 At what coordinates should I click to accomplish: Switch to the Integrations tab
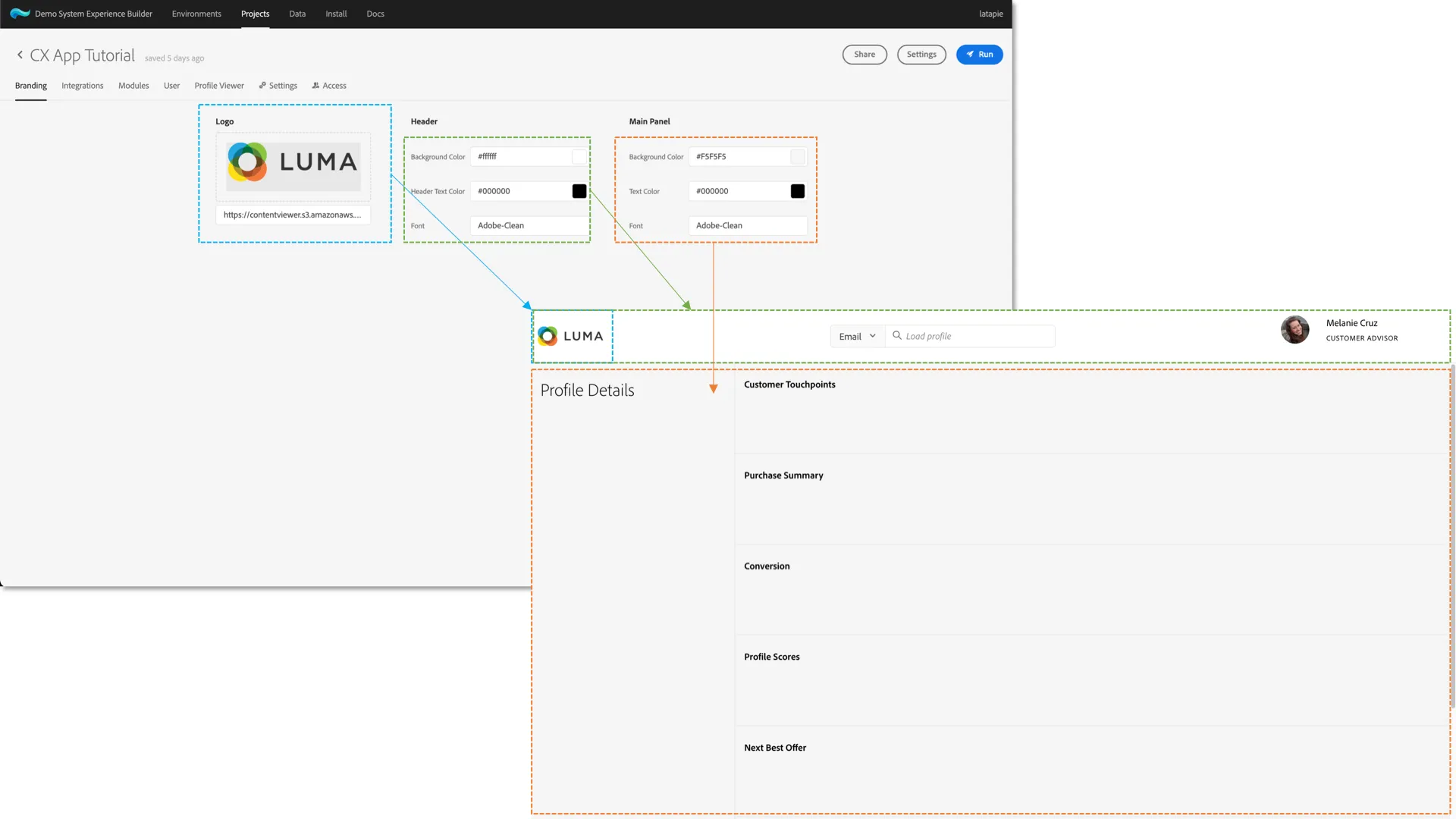[83, 86]
